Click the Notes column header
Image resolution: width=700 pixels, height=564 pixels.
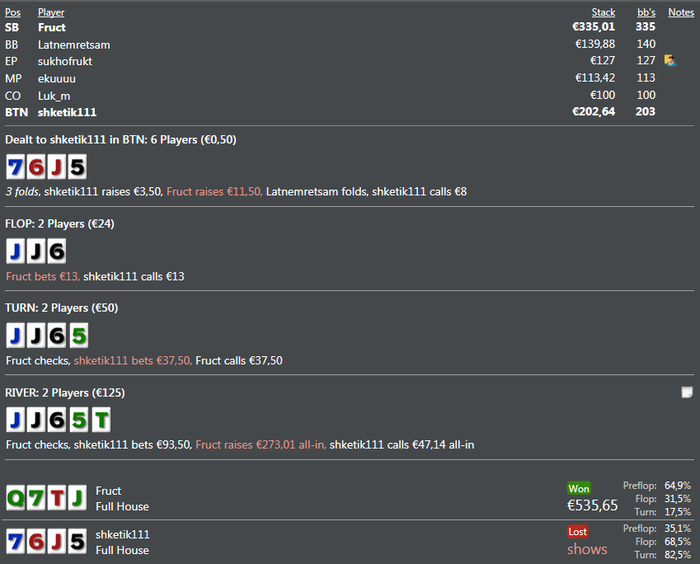click(680, 13)
